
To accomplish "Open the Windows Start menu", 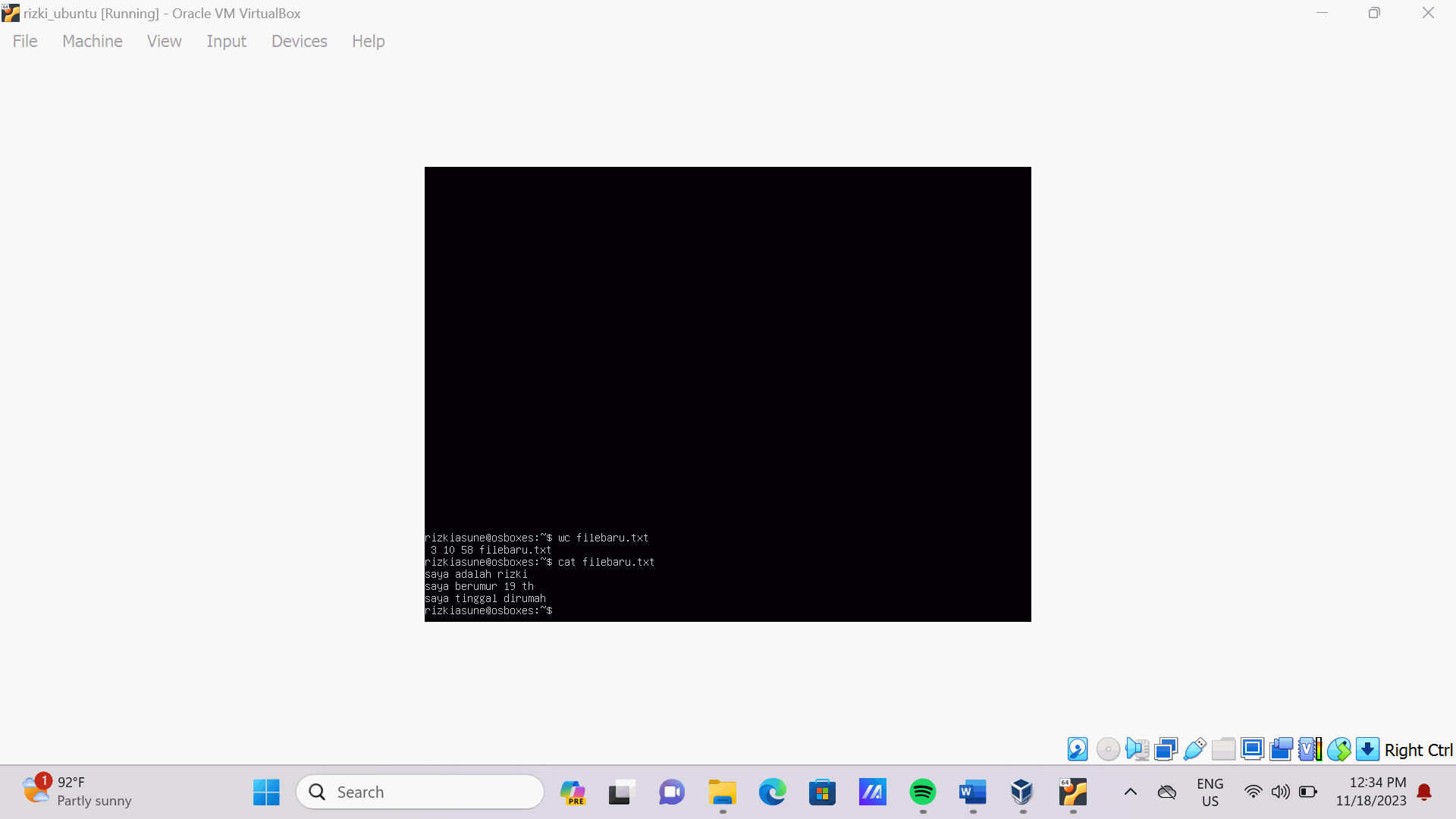I will [266, 792].
